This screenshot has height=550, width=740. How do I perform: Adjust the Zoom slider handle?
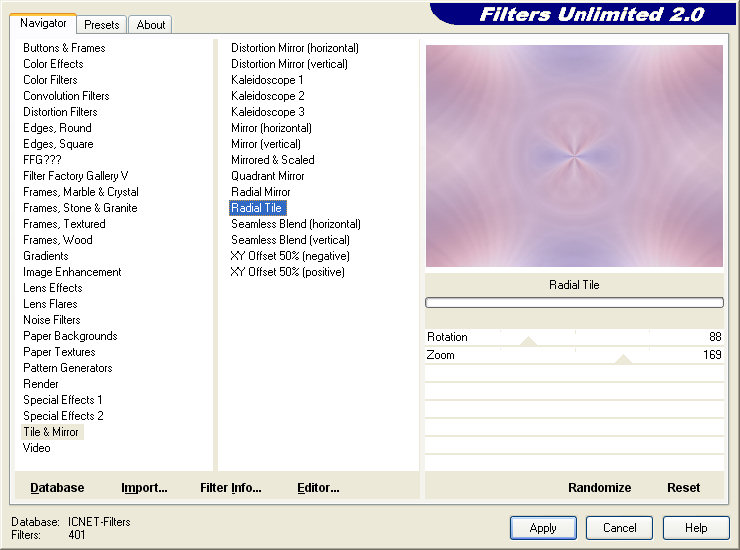tap(623, 359)
